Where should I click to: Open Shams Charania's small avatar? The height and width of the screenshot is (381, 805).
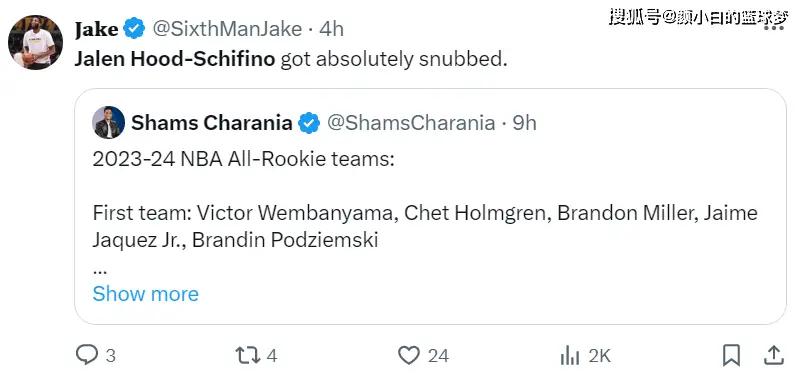(x=108, y=122)
